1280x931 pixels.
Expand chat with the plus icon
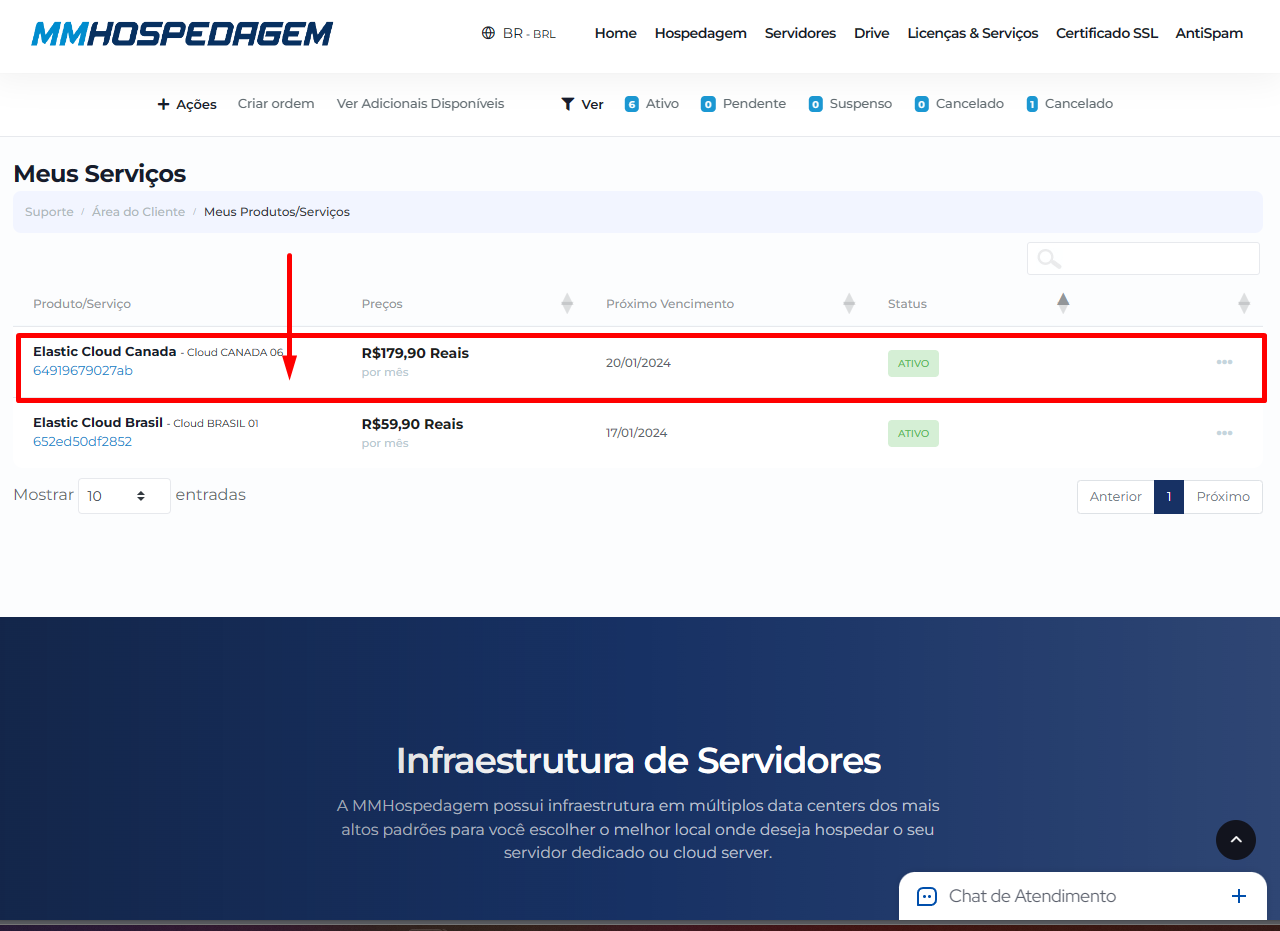point(1239,896)
